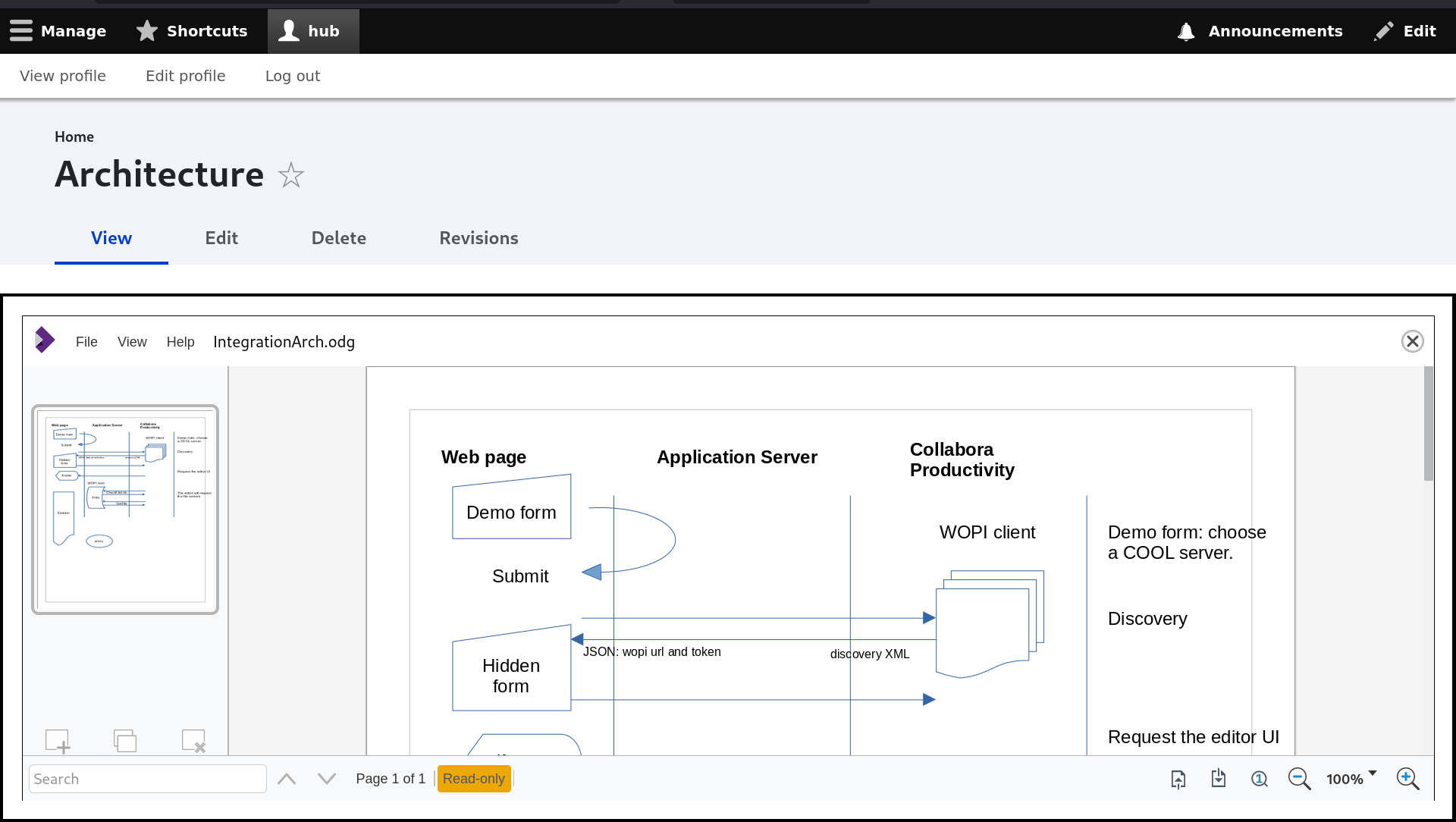Toggle the hub user tray
The image size is (1456, 822).
pyautogui.click(x=312, y=31)
